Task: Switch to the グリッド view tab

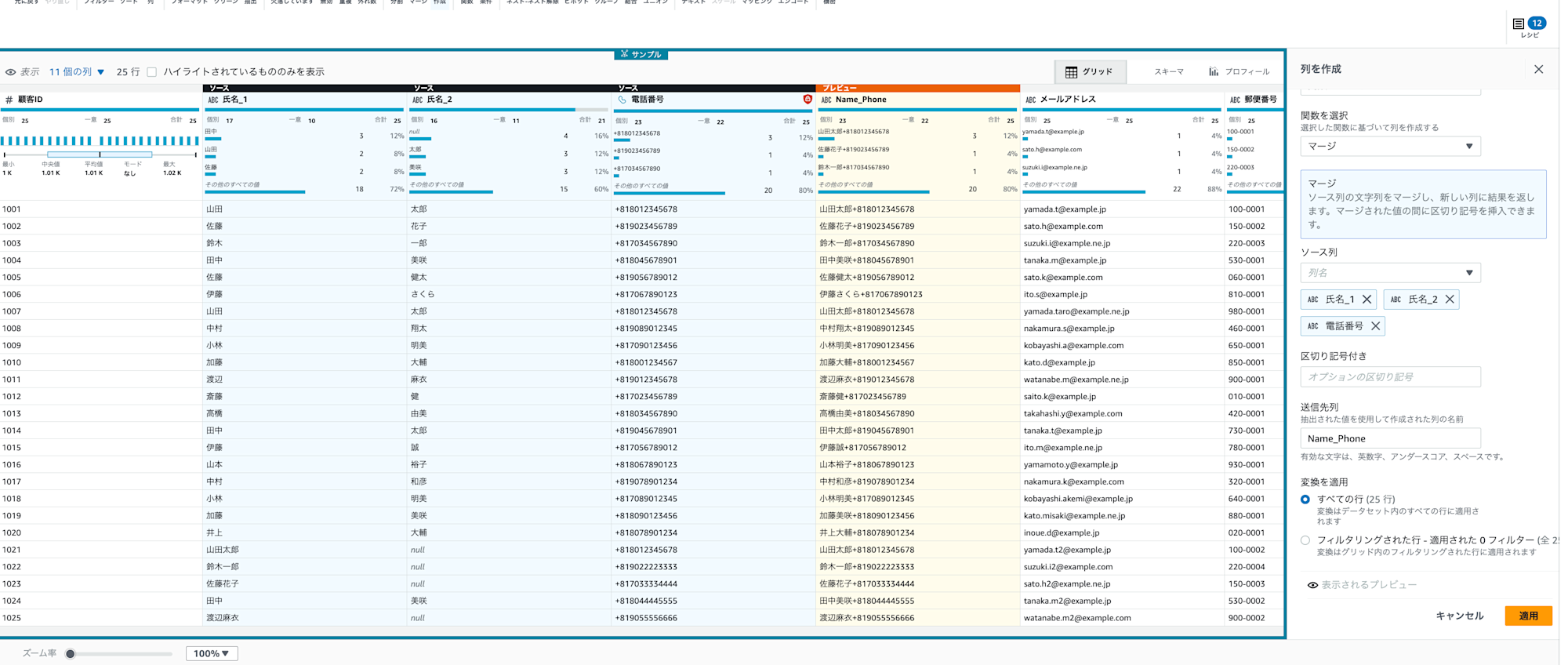Action: [x=1090, y=72]
